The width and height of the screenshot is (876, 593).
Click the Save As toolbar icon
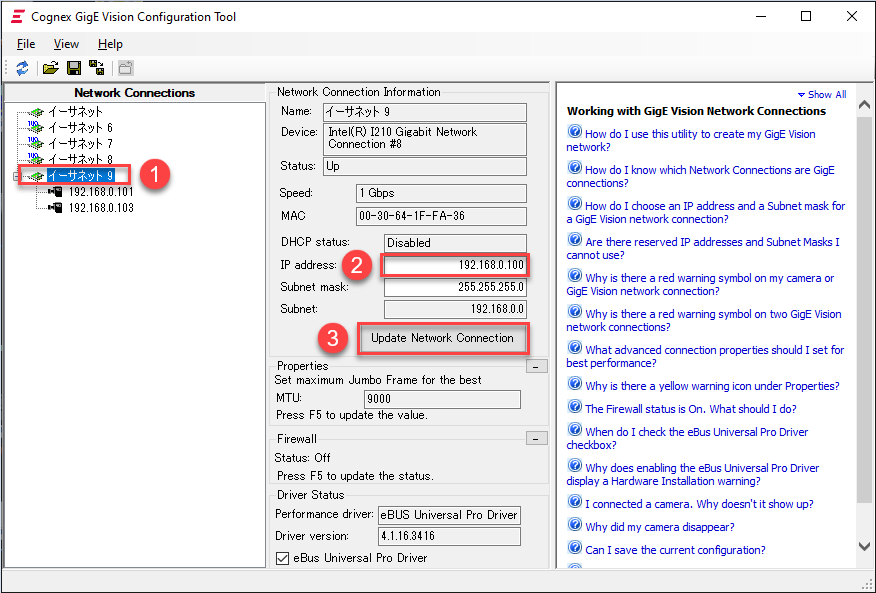point(96,68)
